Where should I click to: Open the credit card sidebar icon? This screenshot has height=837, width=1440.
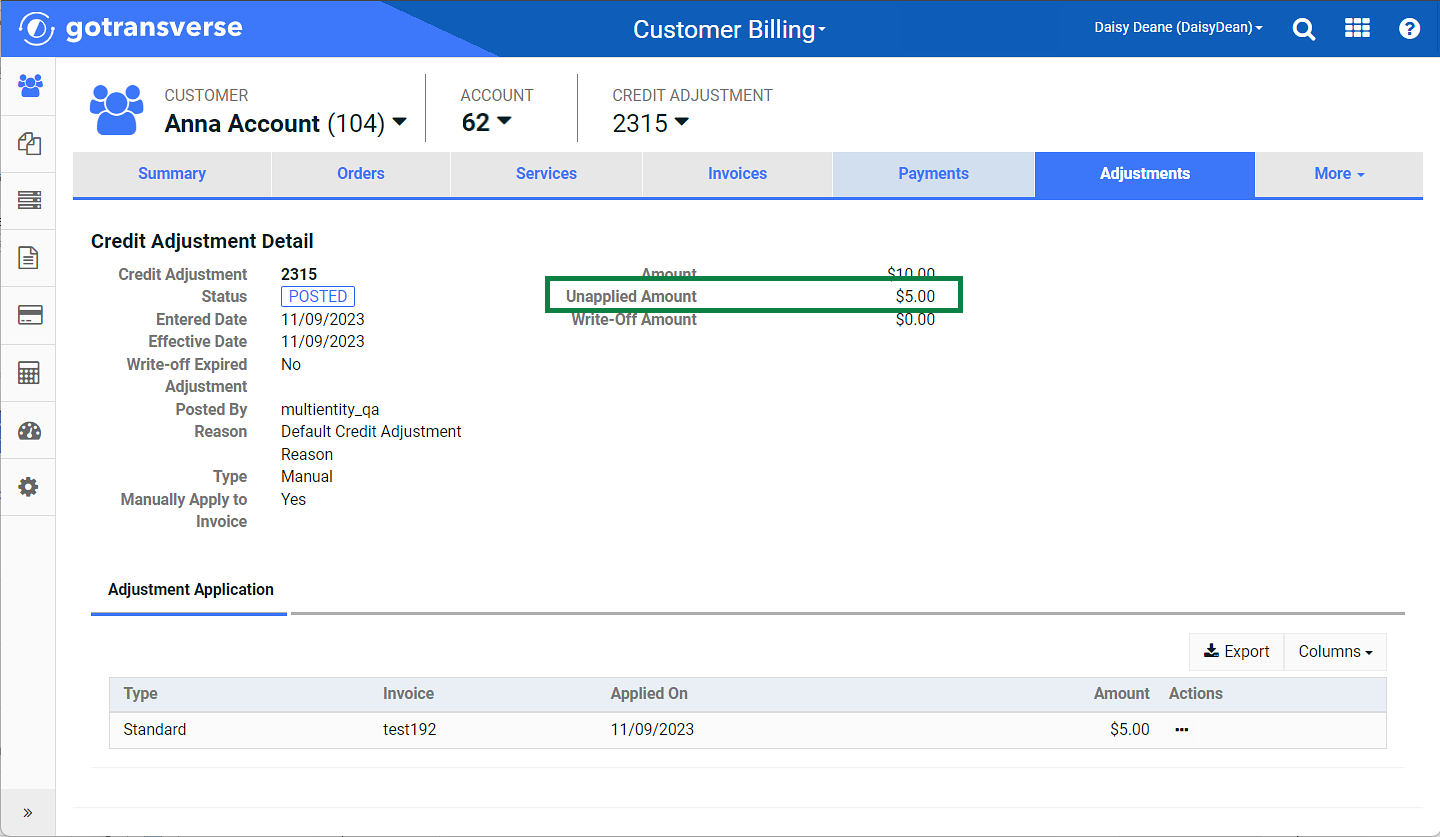29,316
